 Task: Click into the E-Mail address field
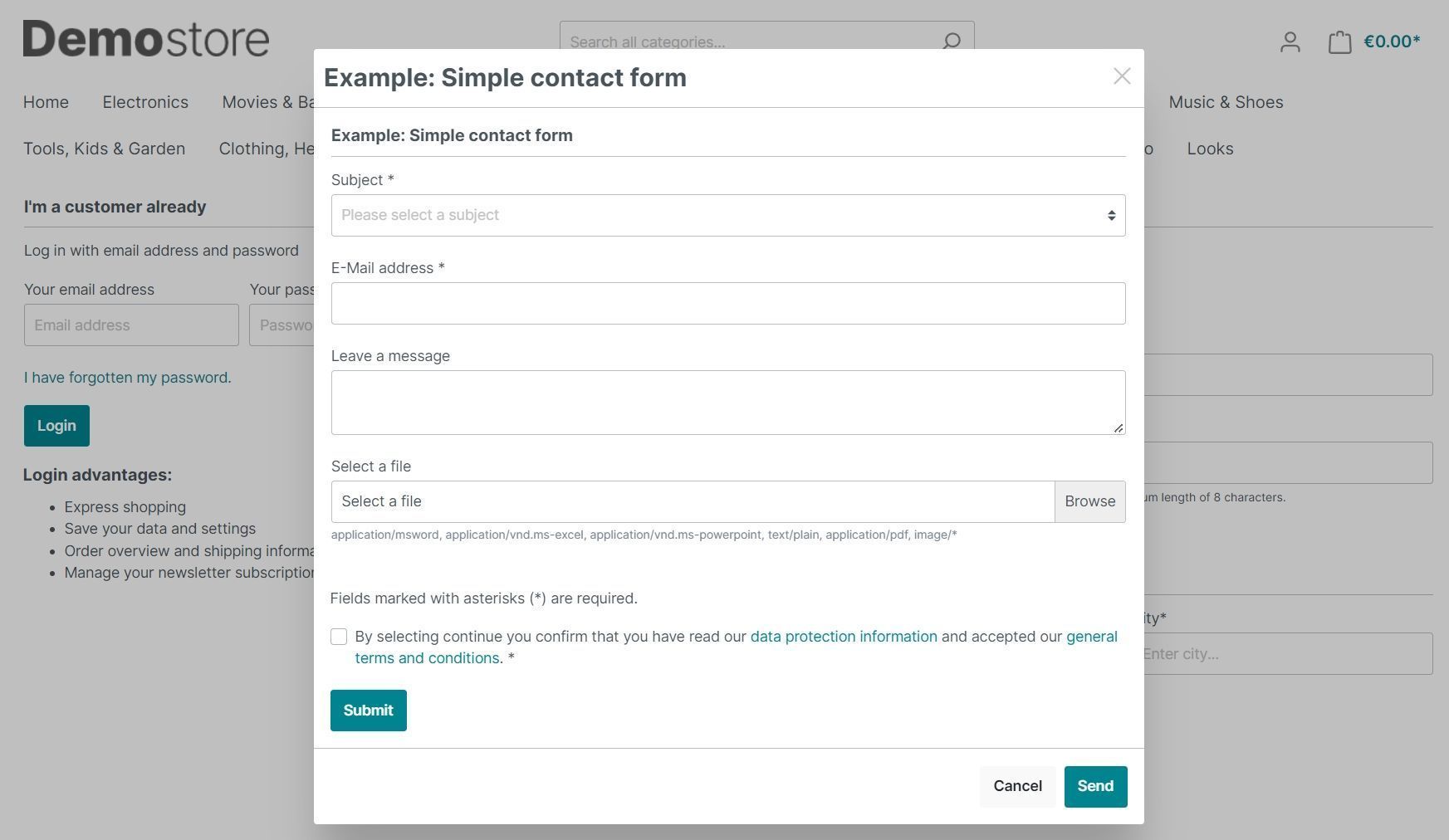pos(727,304)
